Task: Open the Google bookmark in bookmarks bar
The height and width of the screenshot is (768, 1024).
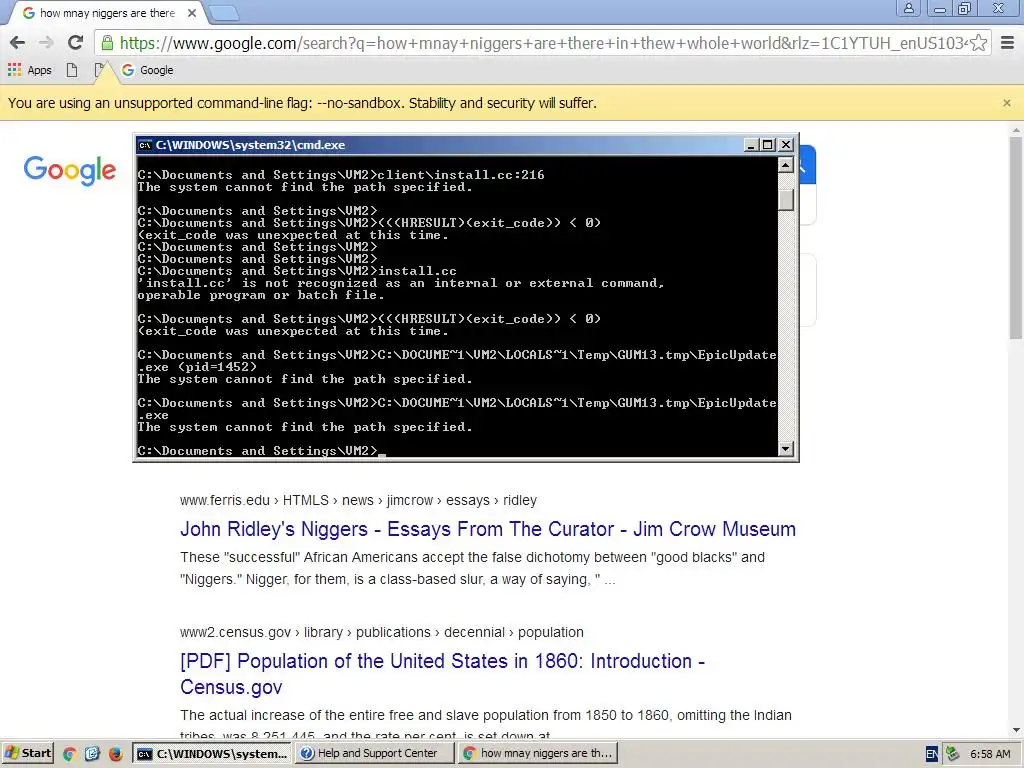Action: click(148, 70)
